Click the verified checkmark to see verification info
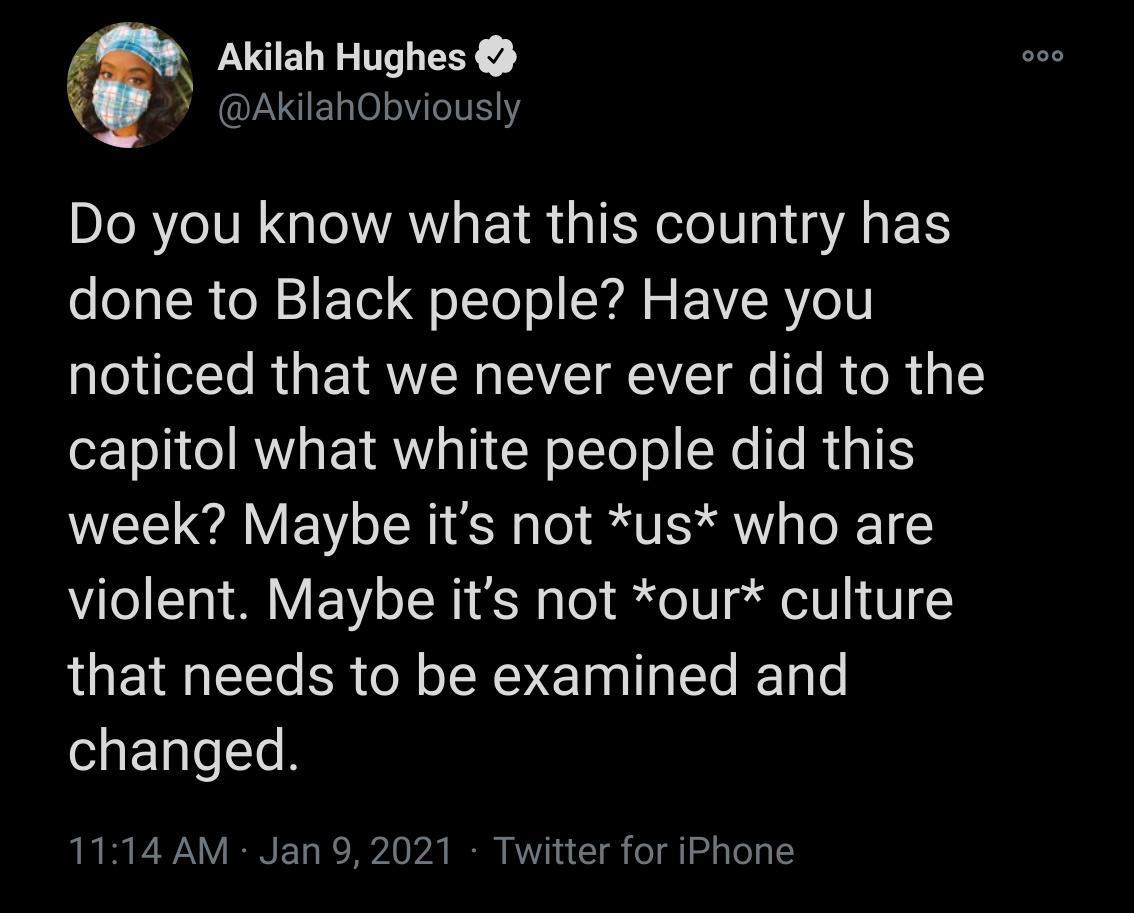This screenshot has height=913, width=1134. (x=496, y=58)
